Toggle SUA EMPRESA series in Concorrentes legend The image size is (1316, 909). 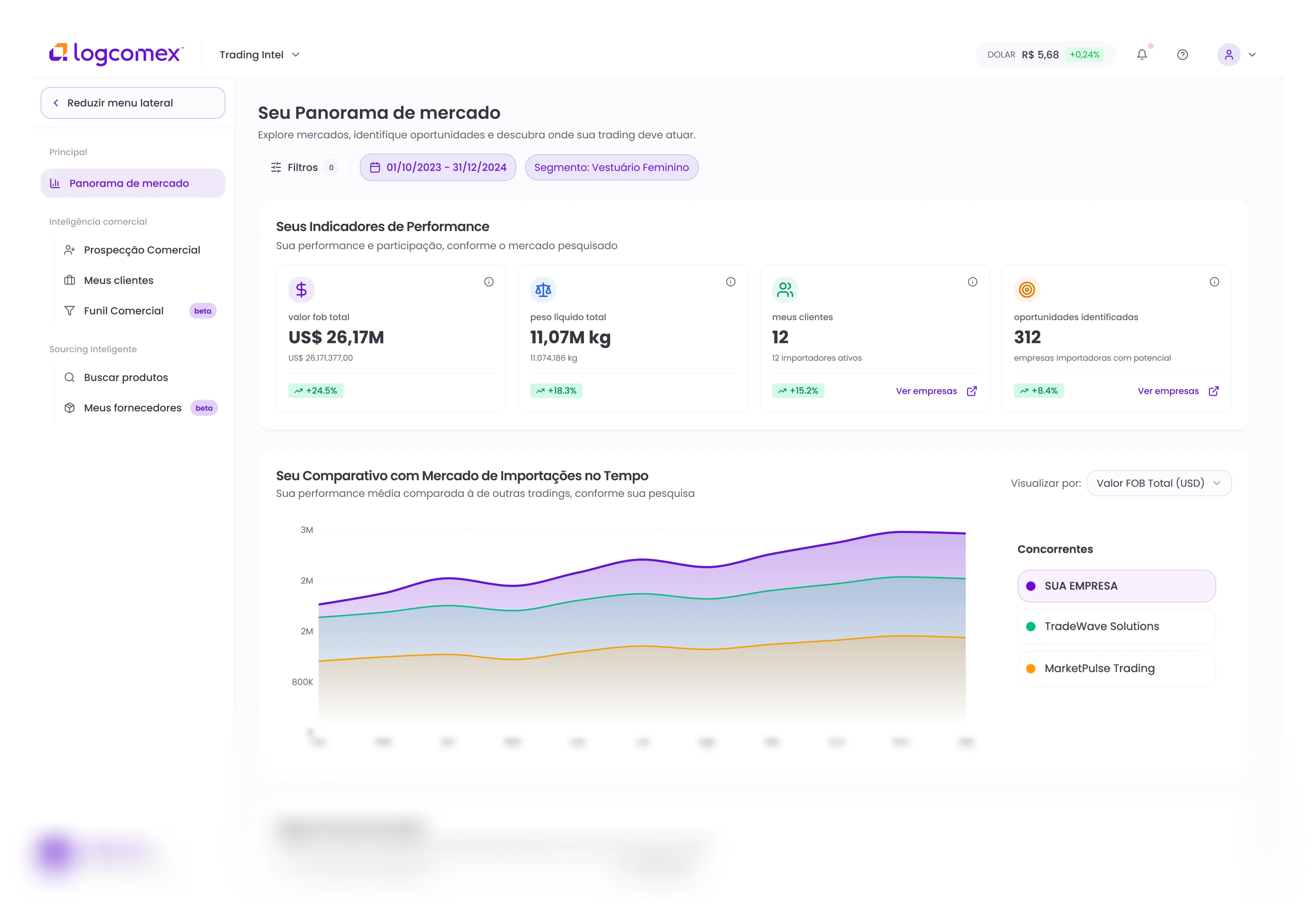(1116, 586)
